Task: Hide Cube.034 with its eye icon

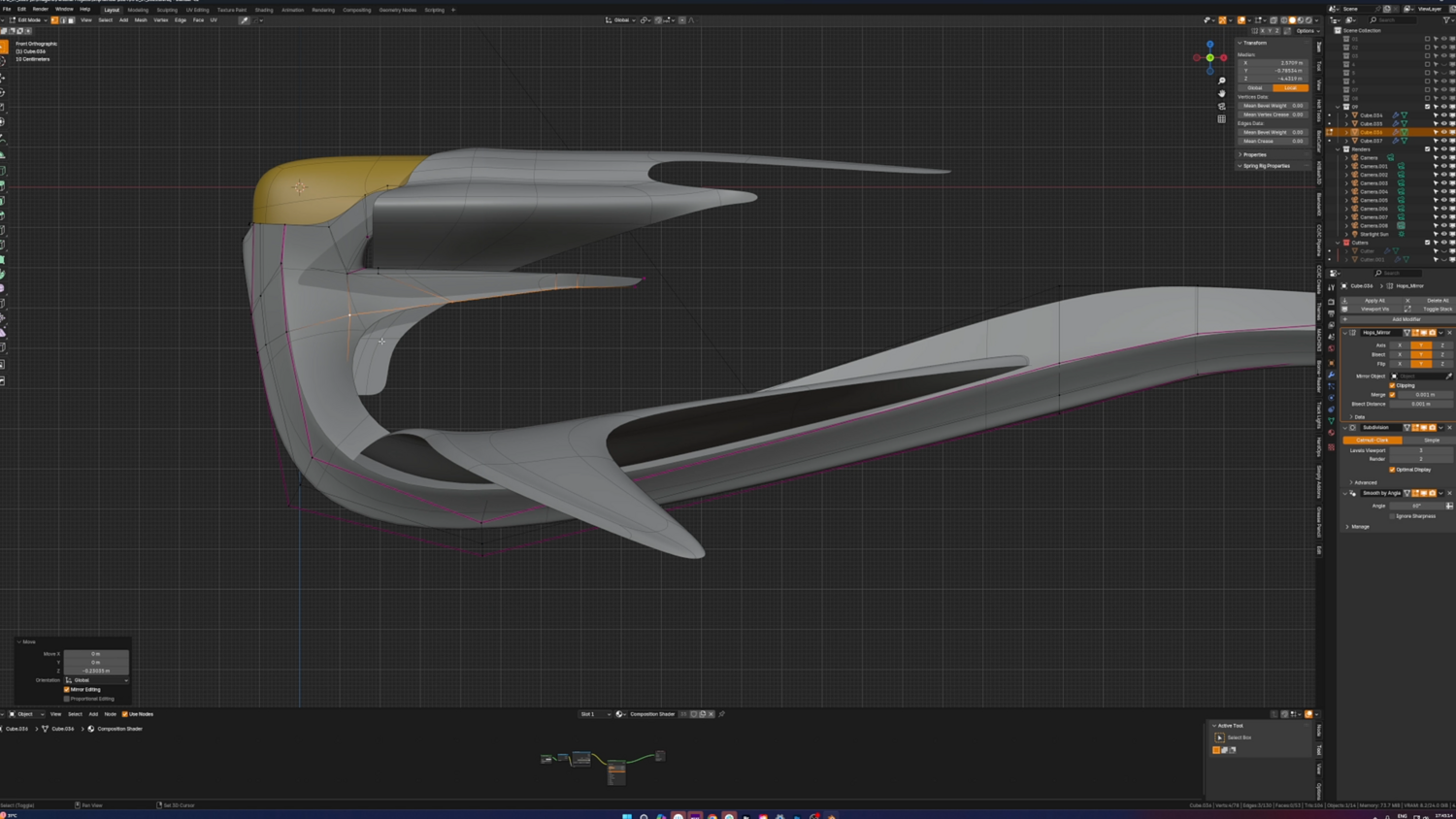Action: pos(1443,115)
